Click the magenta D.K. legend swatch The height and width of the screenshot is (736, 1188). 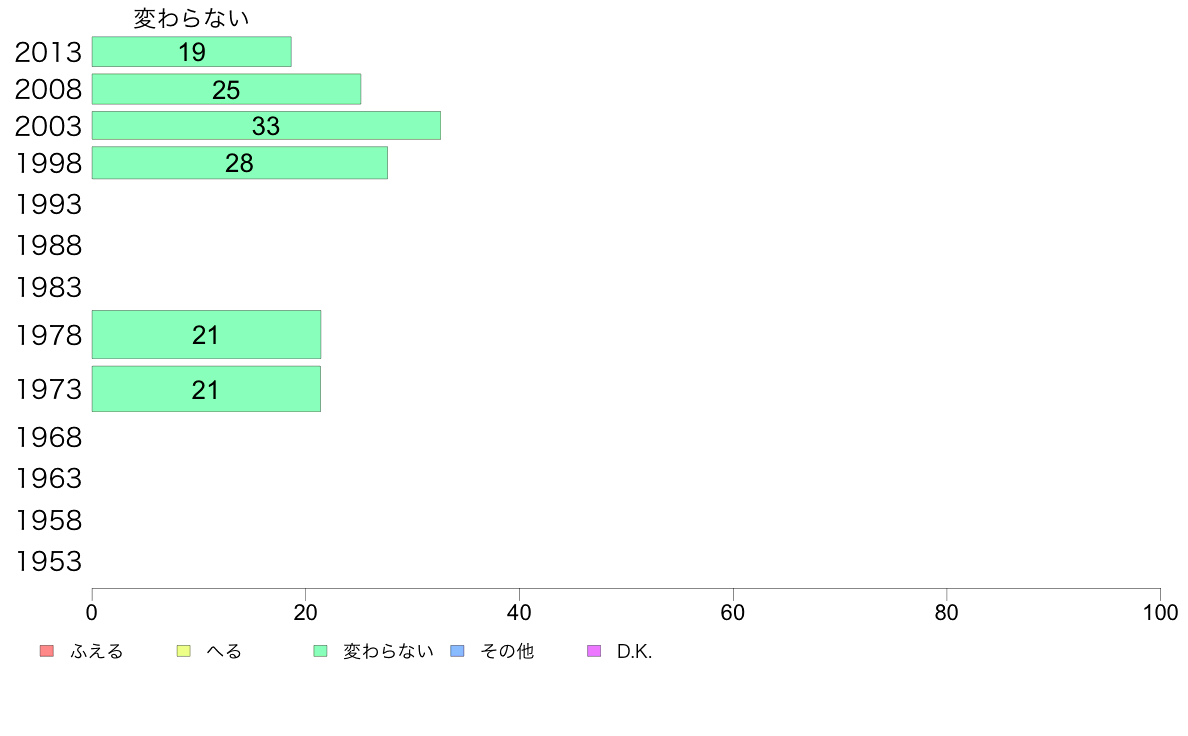(594, 651)
